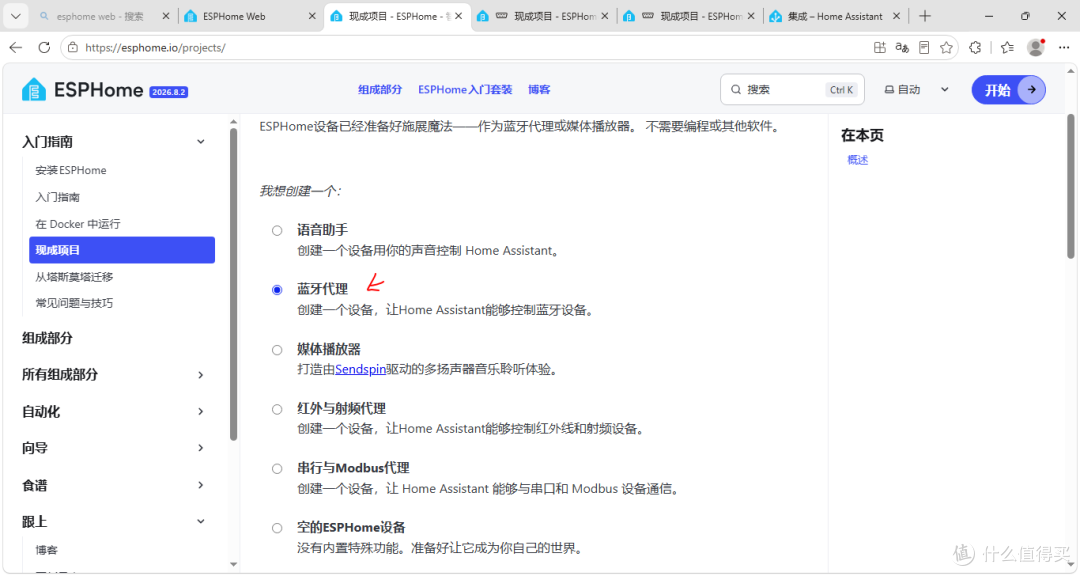The height and width of the screenshot is (576, 1080).
Task: Open 常见问题与技巧 sidebar link
Action: tap(74, 303)
